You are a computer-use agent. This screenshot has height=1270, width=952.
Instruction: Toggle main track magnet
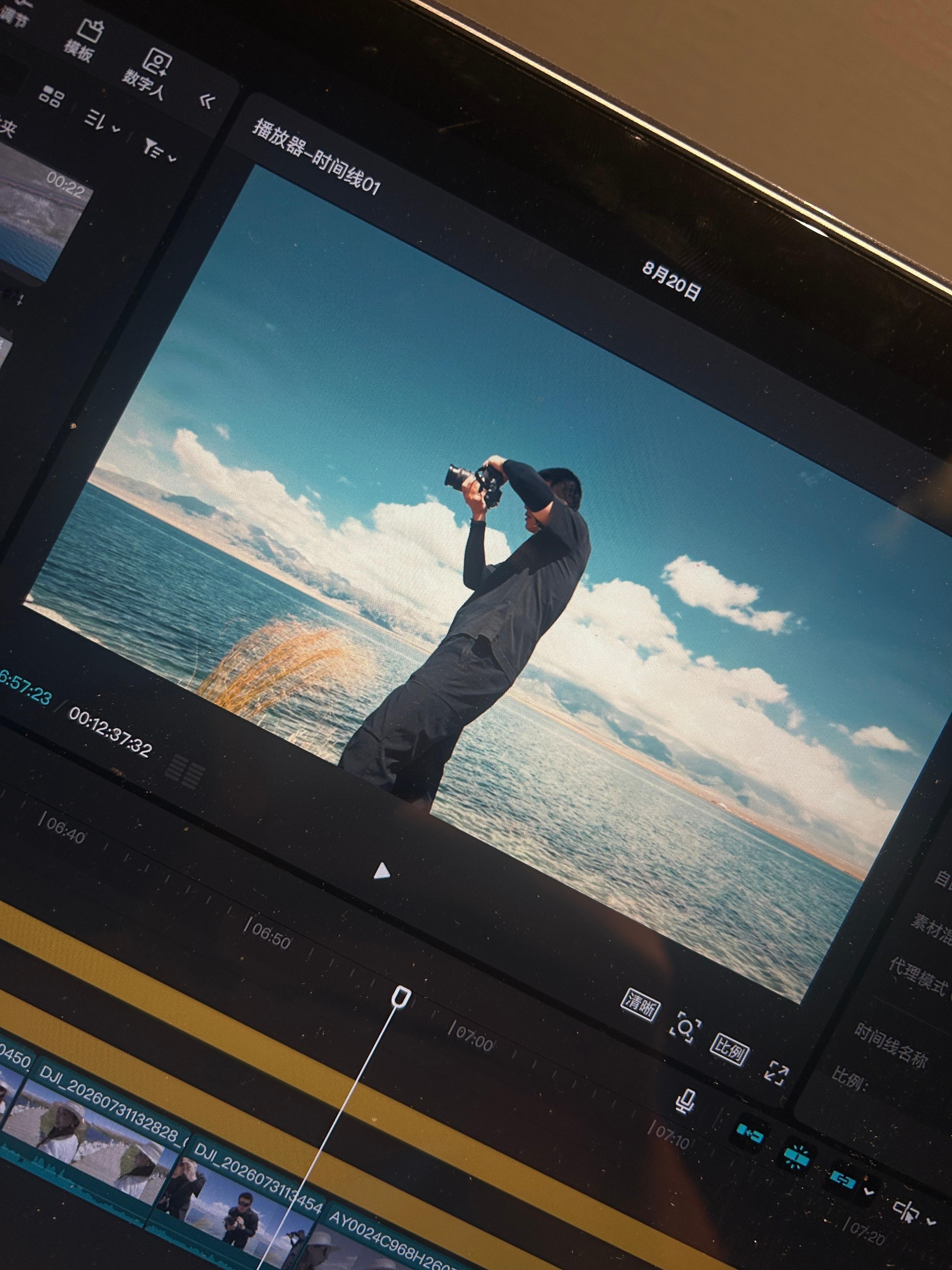point(750,1134)
